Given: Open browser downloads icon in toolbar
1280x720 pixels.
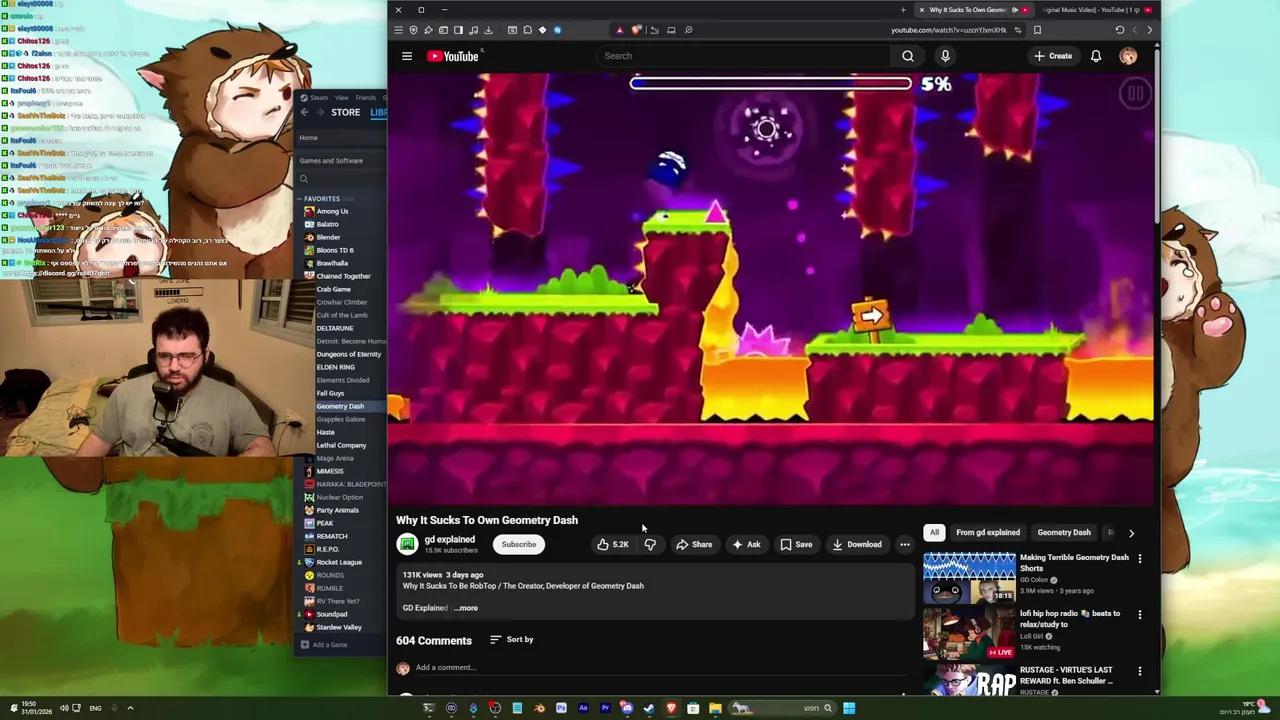Looking at the screenshot, I should (488, 30).
